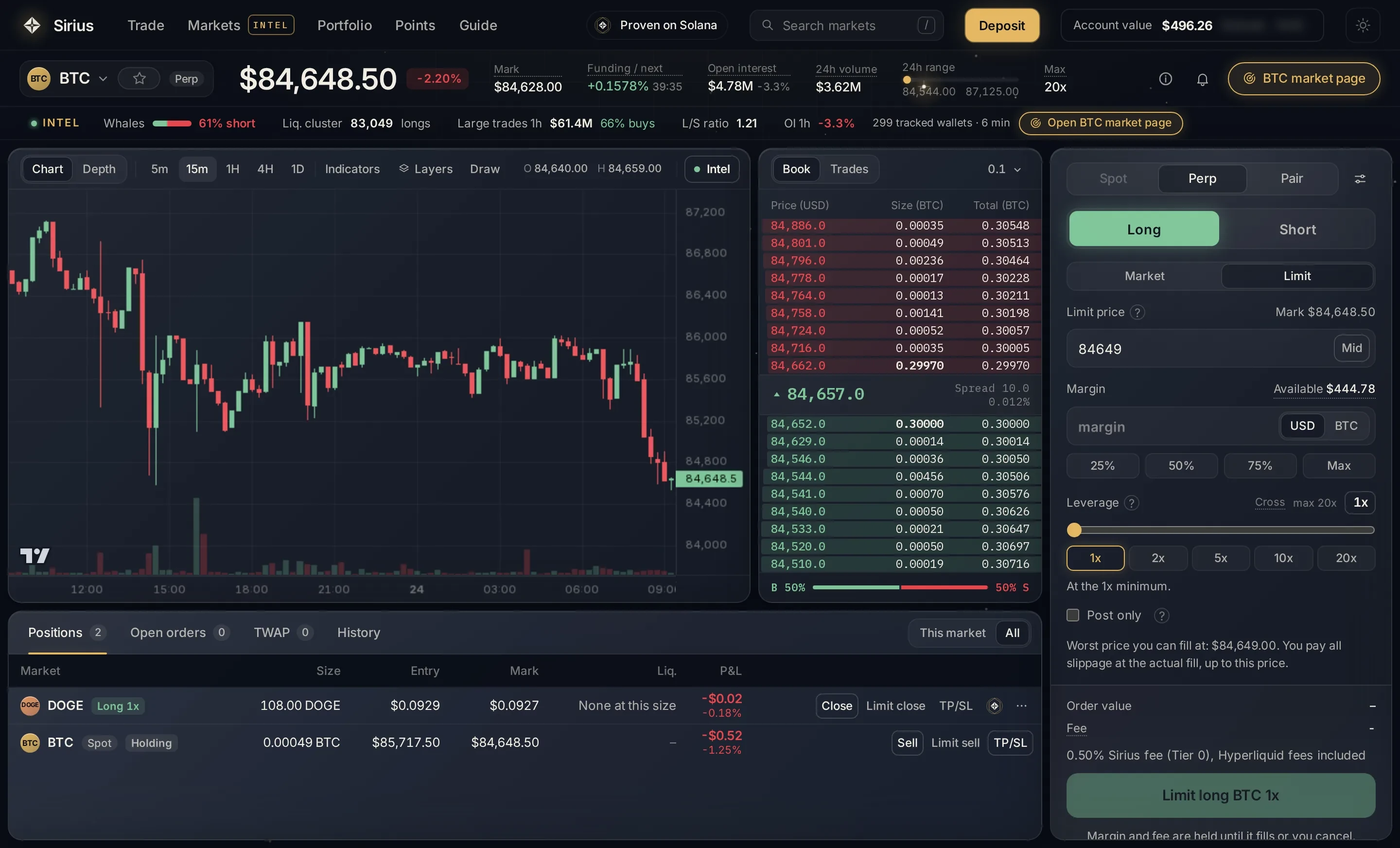Enable the Post only checkbox

click(1073, 615)
